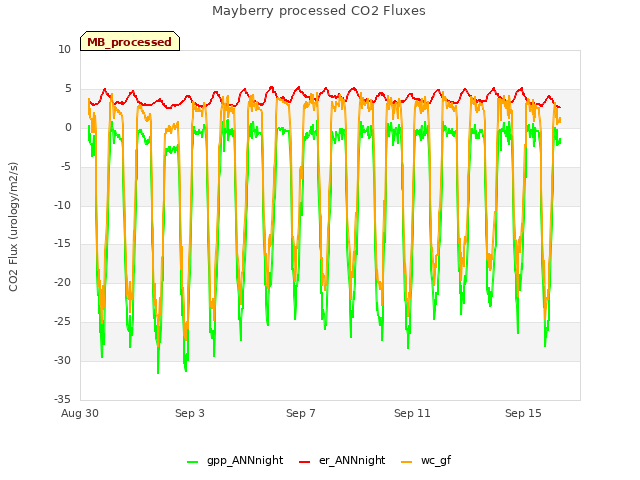The height and width of the screenshot is (480, 640).
Task: Click the 0 y-axis tick label
Action: (x=68, y=128)
